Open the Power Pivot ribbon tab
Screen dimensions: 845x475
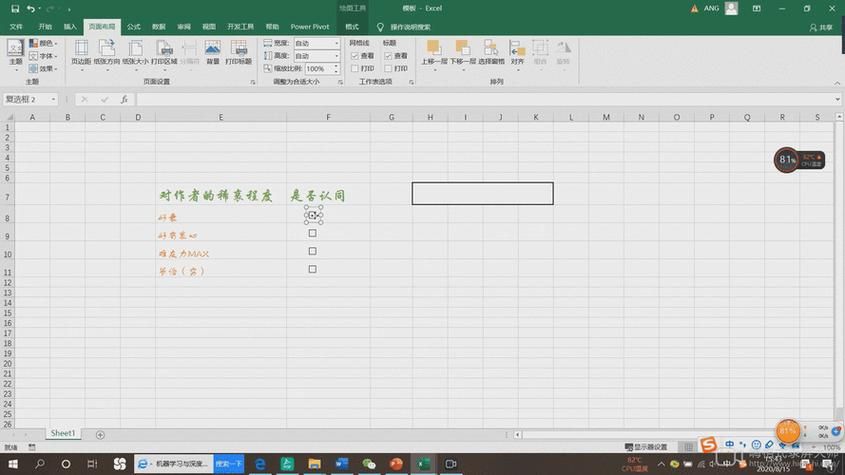coord(310,27)
